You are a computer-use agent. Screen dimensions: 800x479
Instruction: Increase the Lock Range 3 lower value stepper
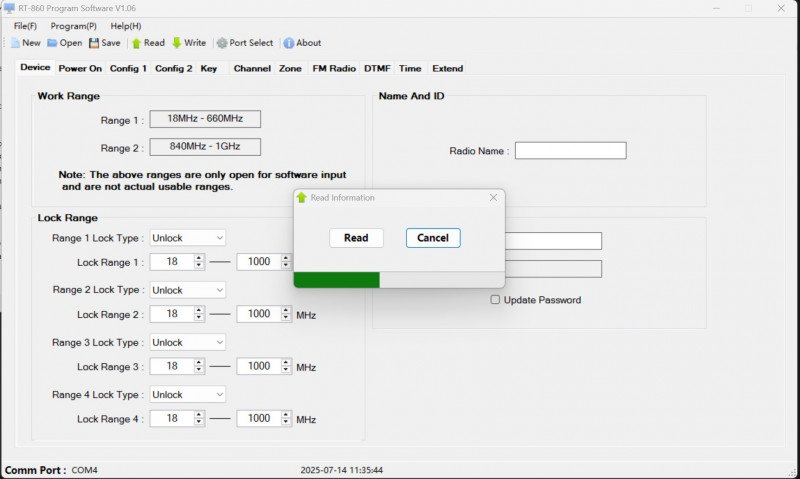tap(199, 362)
